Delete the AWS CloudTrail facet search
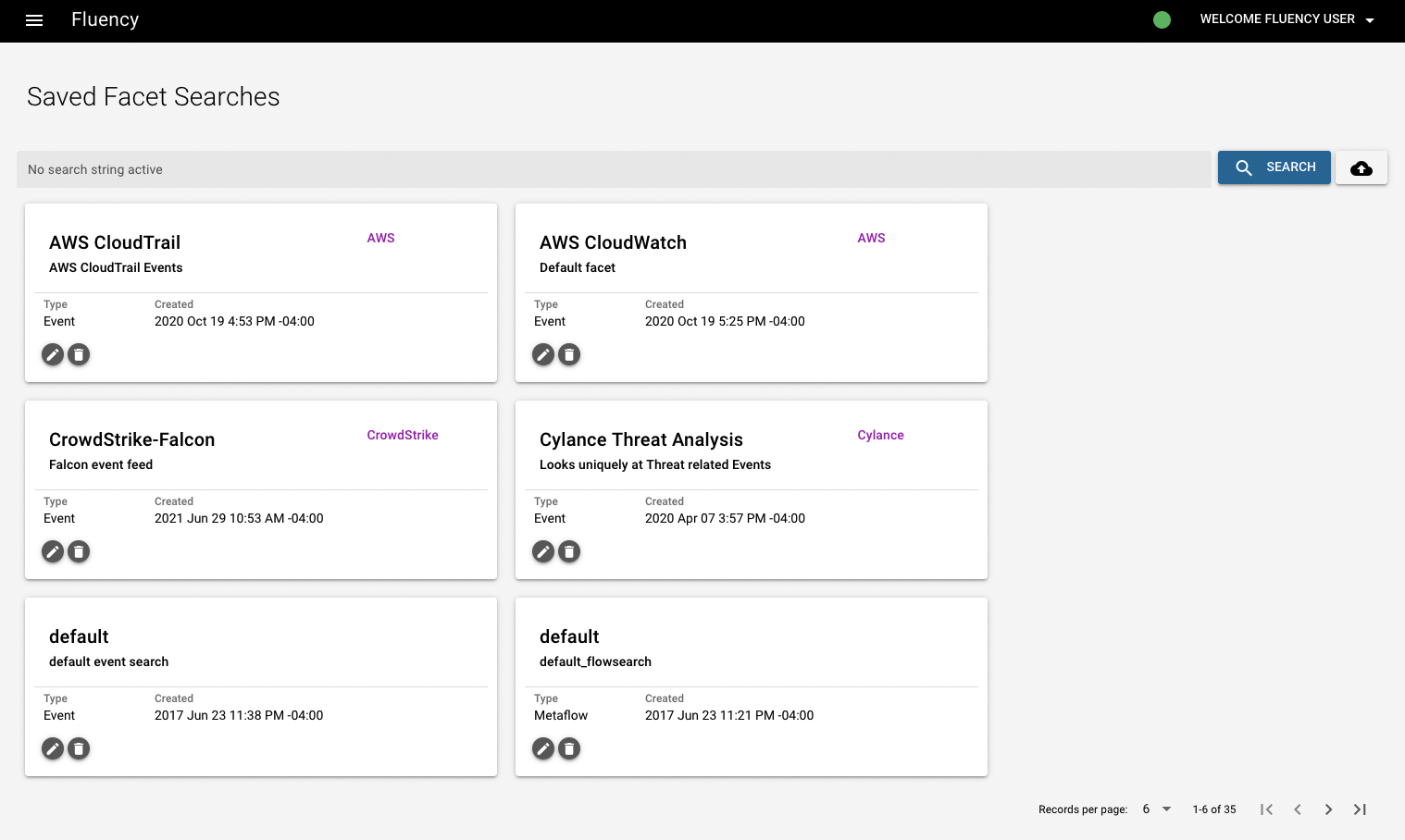The height and width of the screenshot is (840, 1405). pyautogui.click(x=79, y=354)
